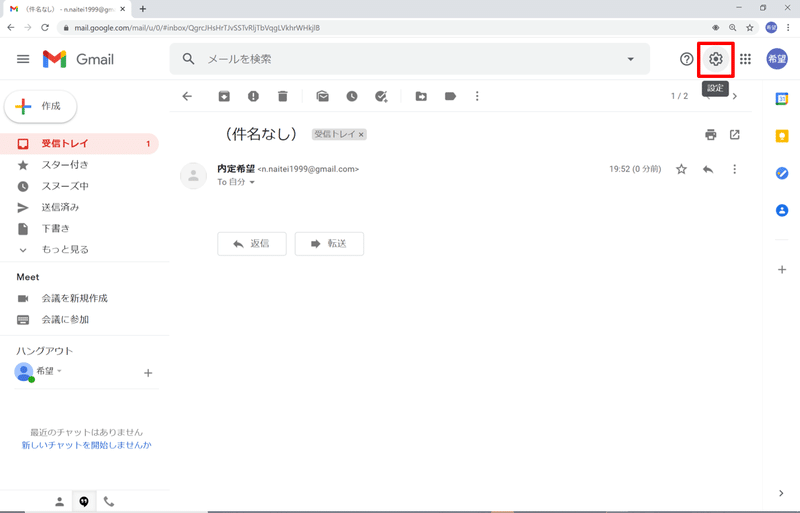Focus the メールを検索 search field
This screenshot has width=800, height=513.
click(408, 59)
